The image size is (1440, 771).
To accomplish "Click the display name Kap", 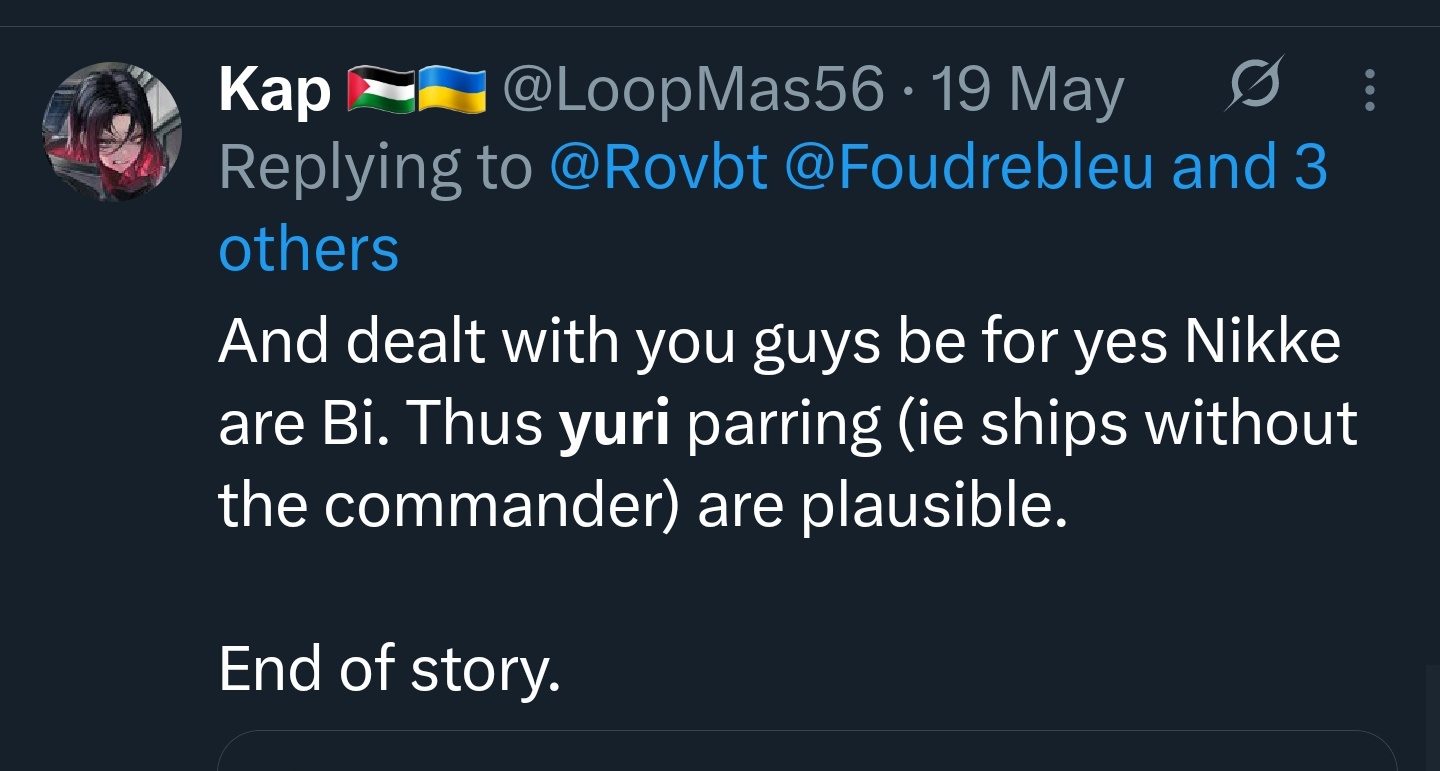I will 275,91.
